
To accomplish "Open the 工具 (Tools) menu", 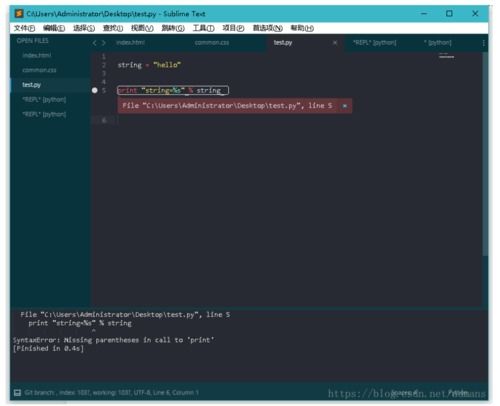I will pos(203,28).
